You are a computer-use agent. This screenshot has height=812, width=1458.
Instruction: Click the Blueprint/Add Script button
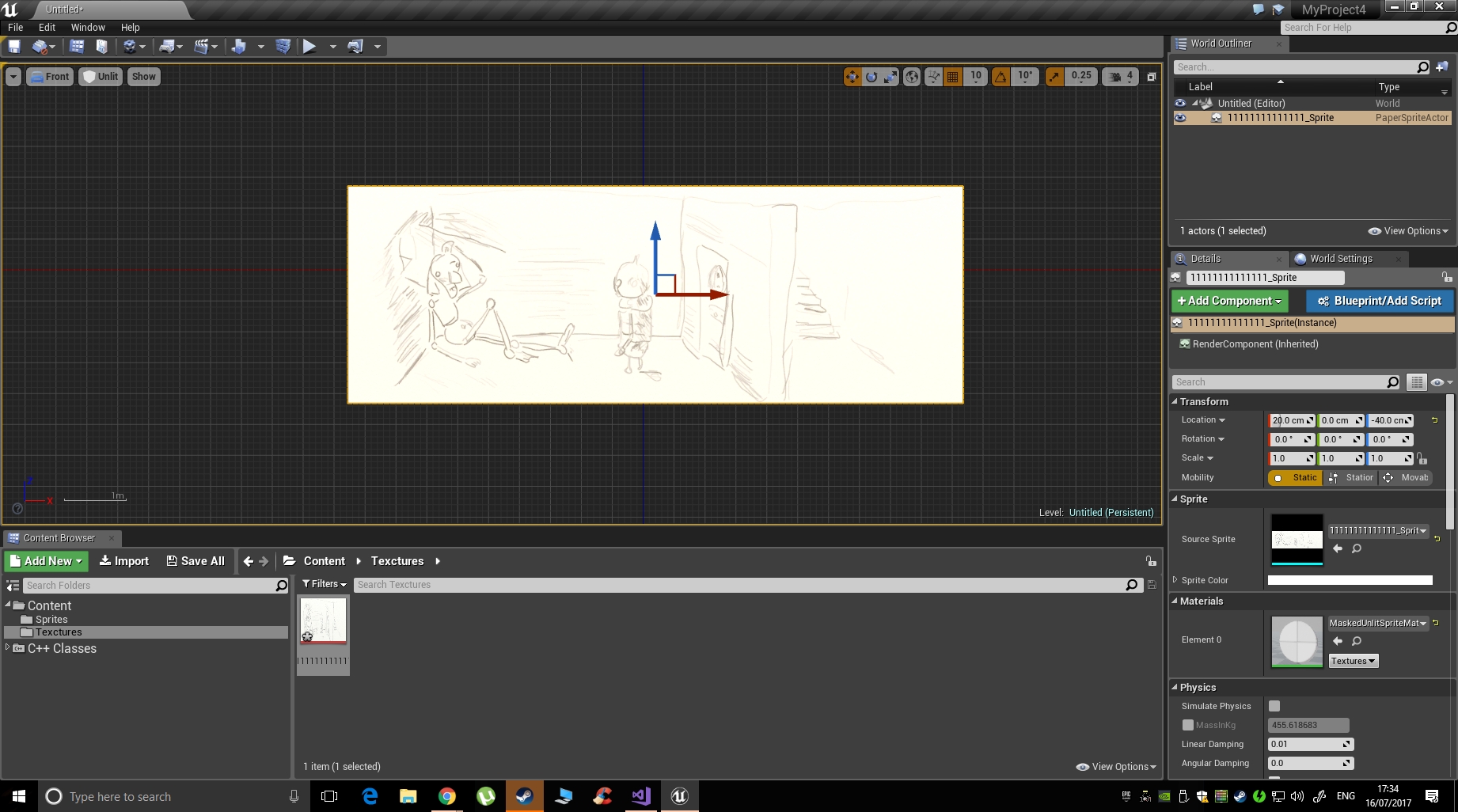(x=1380, y=301)
